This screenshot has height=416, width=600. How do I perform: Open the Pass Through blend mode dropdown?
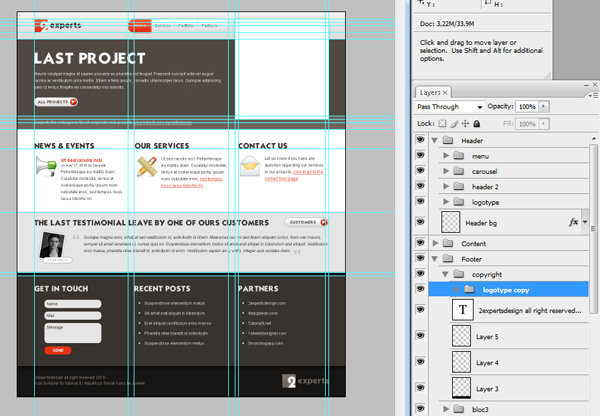pyautogui.click(x=450, y=107)
